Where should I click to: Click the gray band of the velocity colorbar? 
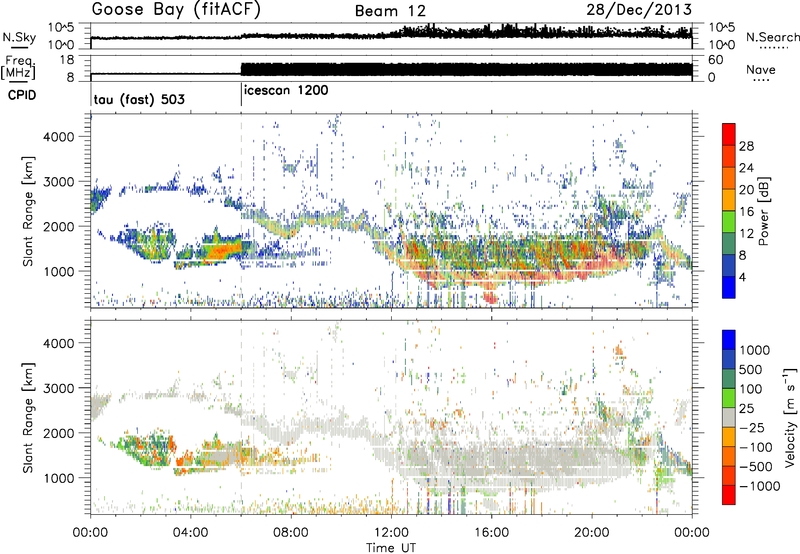click(x=729, y=417)
